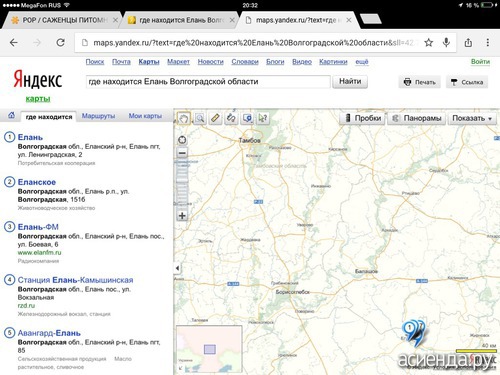Switch to the Маршруты tab
The height and width of the screenshot is (375, 500).
[98, 116]
